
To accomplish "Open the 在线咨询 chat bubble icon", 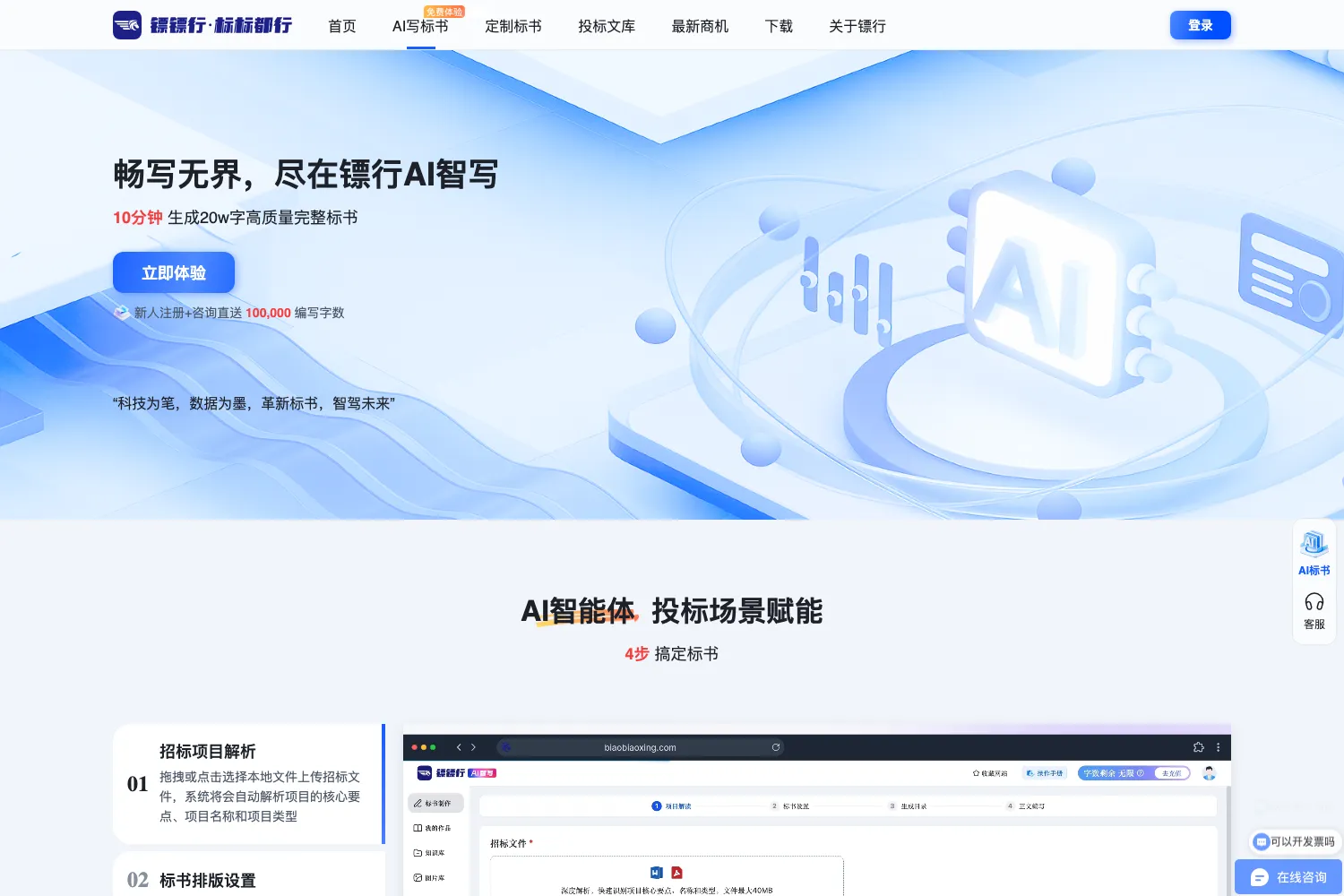I will coord(1260,877).
